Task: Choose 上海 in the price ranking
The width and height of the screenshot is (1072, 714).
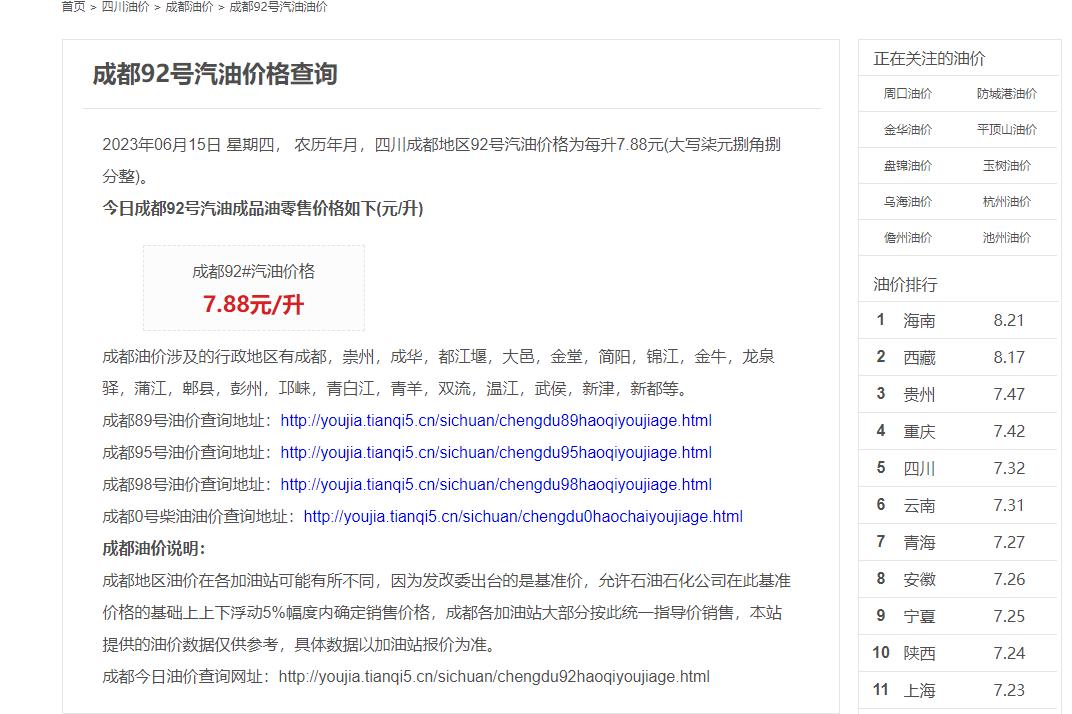Action: pos(919,691)
